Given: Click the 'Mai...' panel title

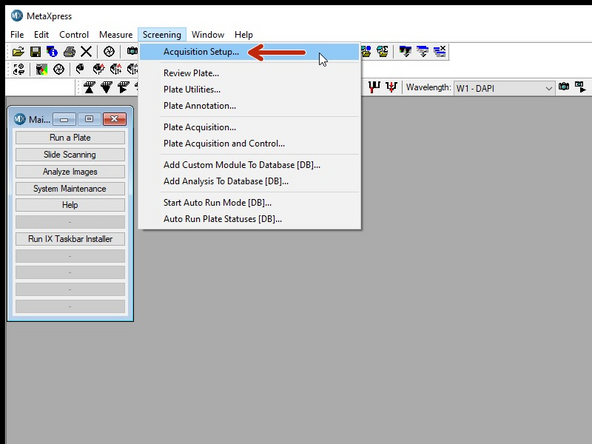Looking at the screenshot, I should coord(39,120).
